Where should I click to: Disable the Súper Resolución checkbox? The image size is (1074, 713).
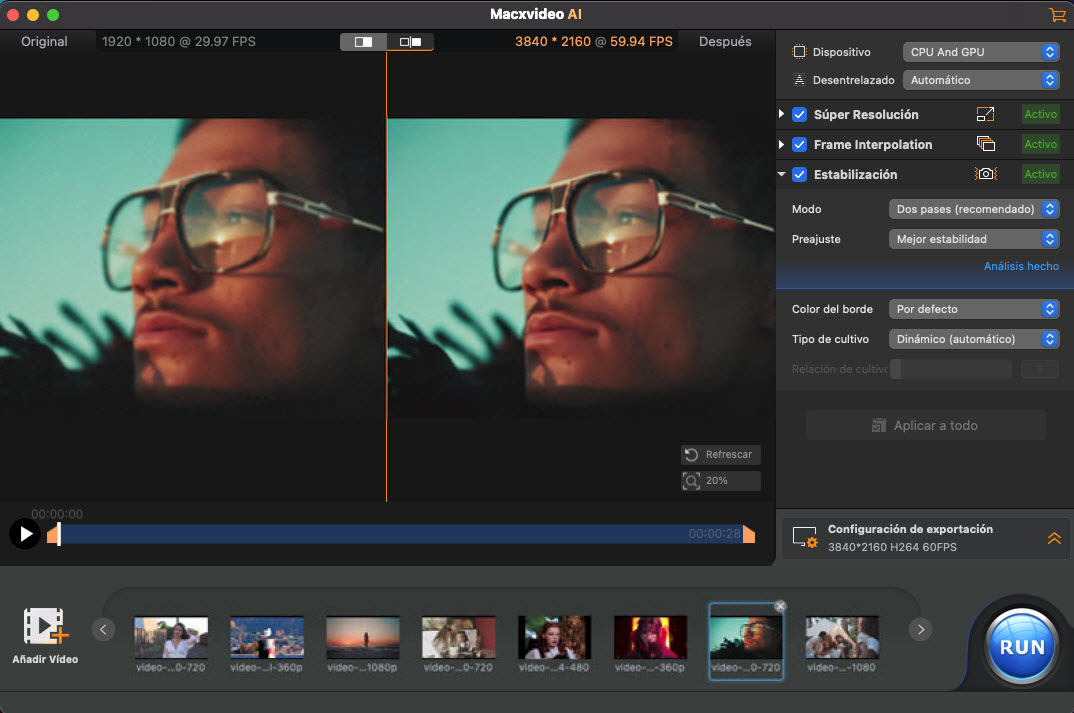[799, 114]
